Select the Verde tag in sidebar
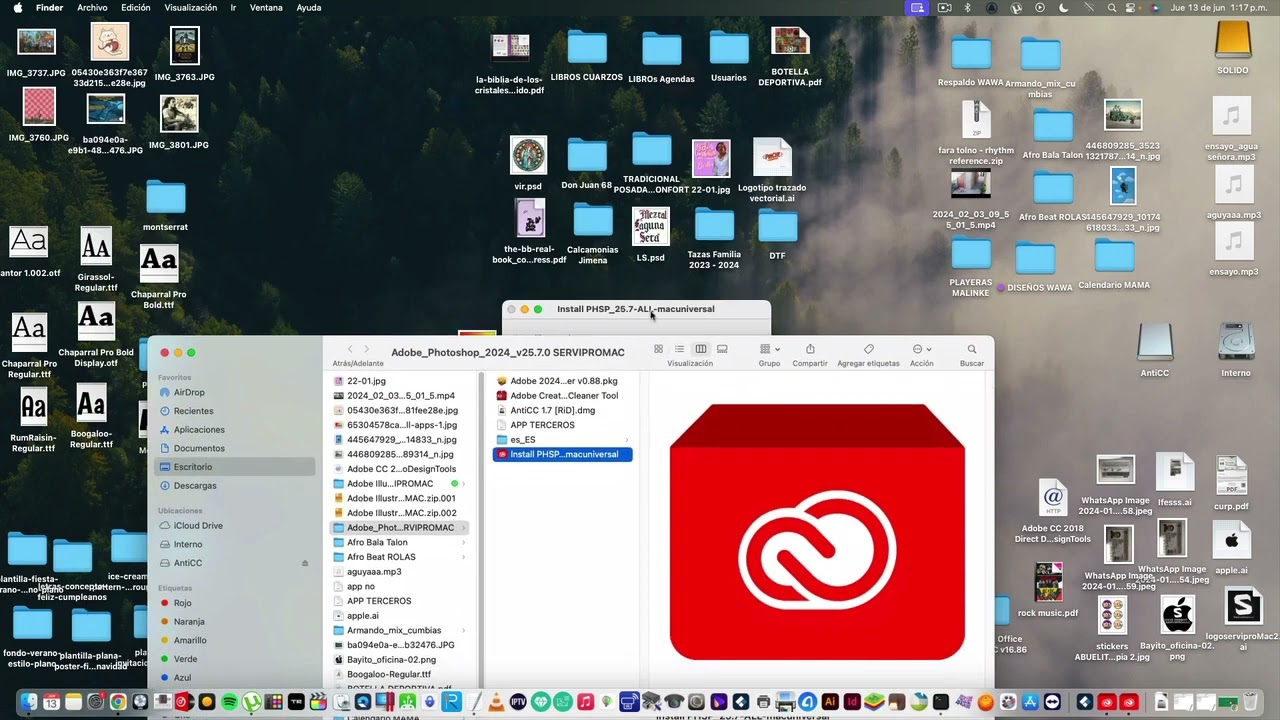The width and height of the screenshot is (1280, 720). 185,659
